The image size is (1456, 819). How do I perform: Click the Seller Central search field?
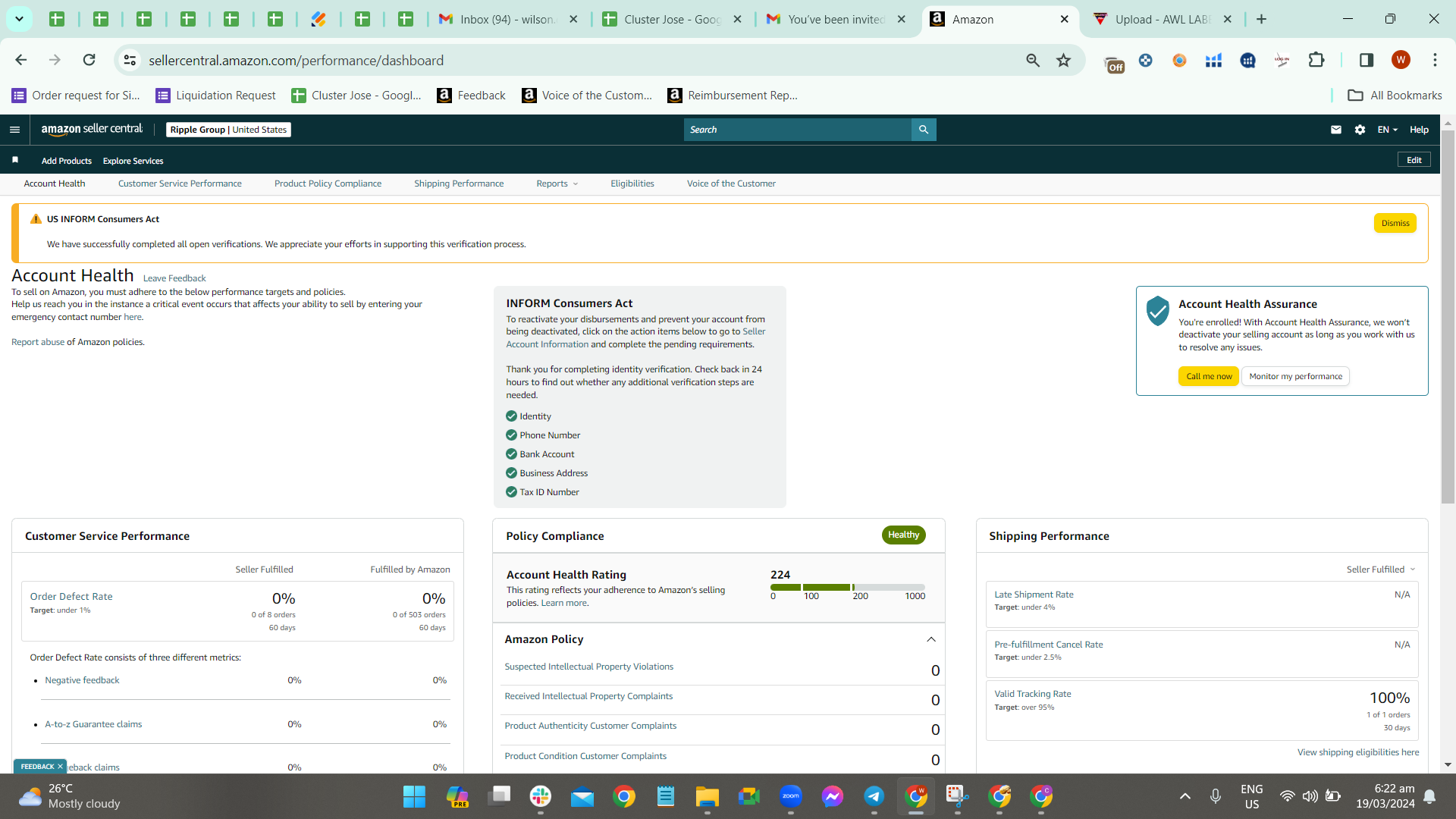click(x=797, y=130)
